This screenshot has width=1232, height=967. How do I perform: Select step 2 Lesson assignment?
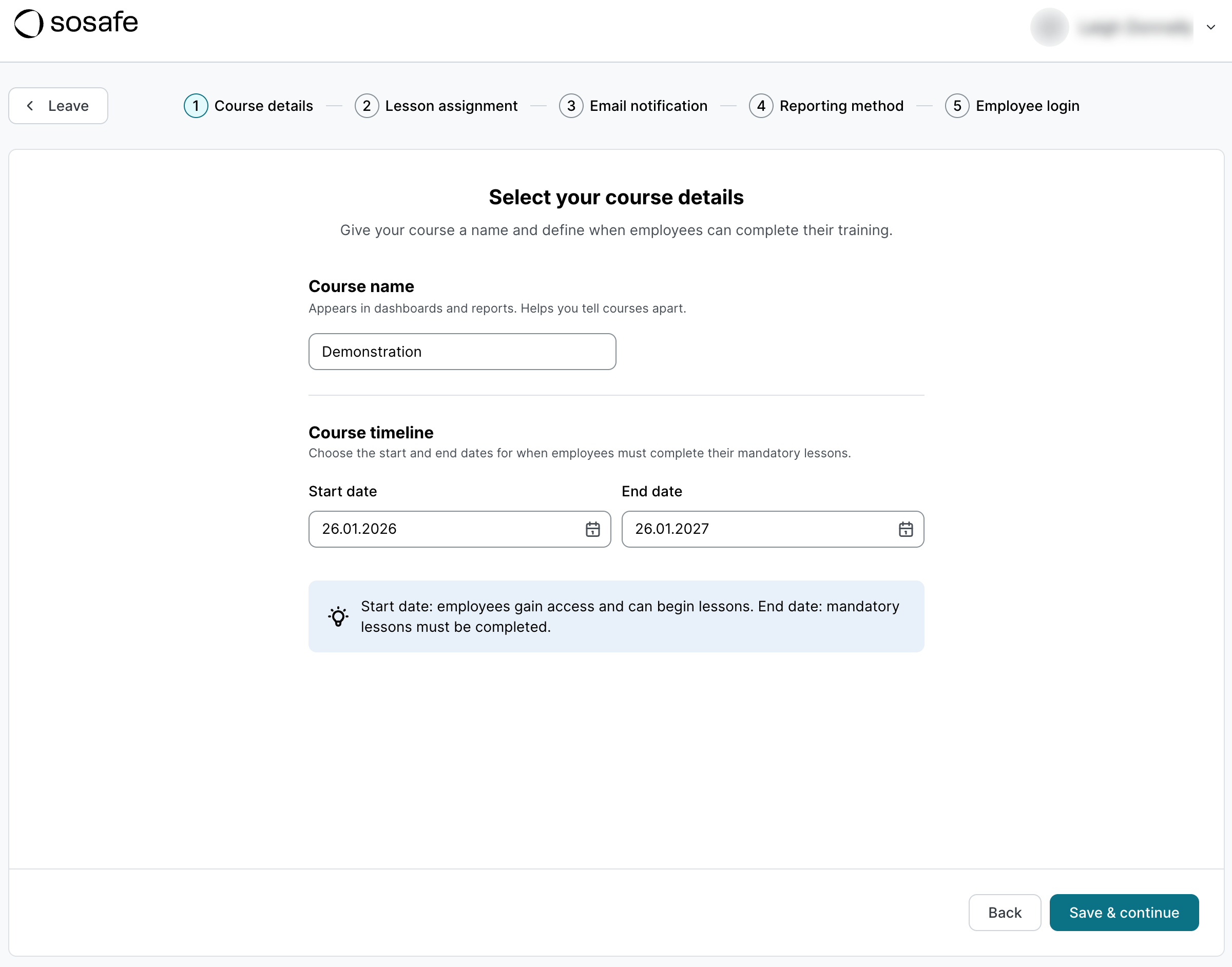click(367, 106)
